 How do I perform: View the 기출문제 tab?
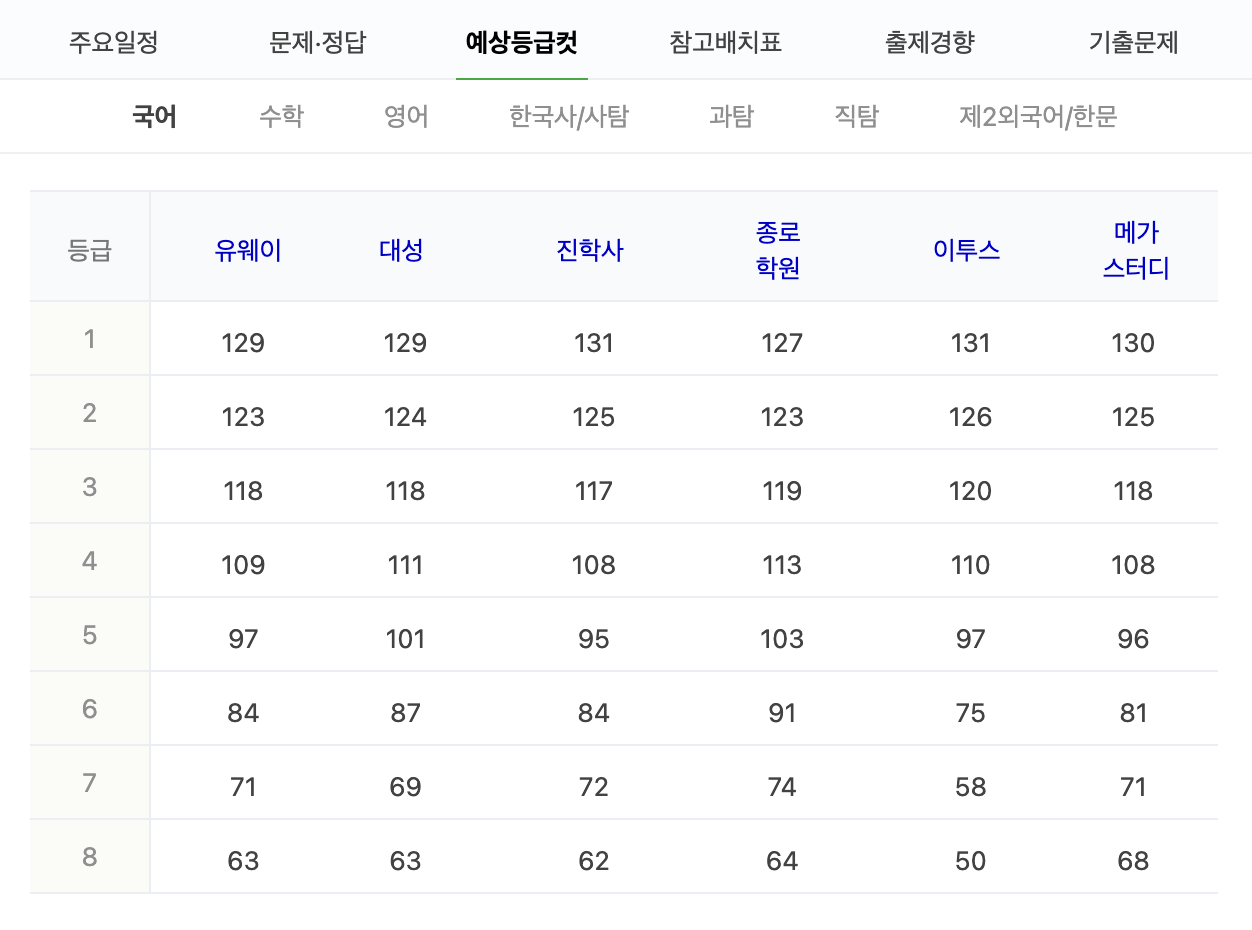[1132, 41]
